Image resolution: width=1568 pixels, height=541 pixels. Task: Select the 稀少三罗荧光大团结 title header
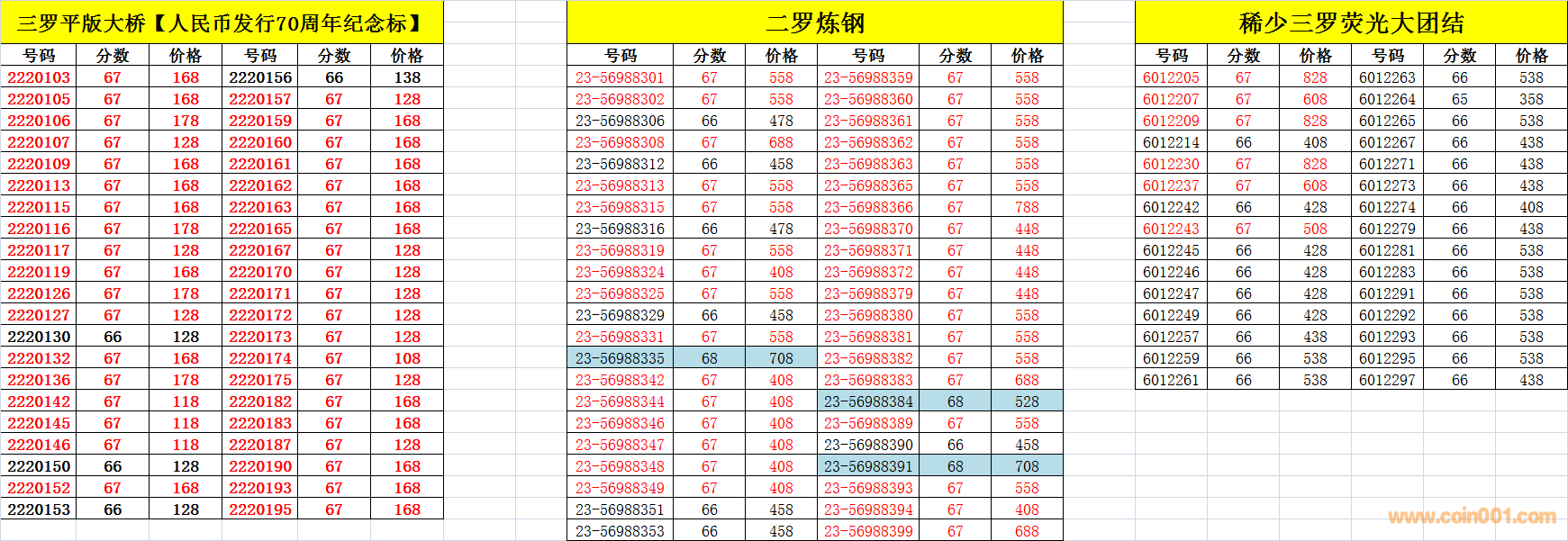point(1351,23)
